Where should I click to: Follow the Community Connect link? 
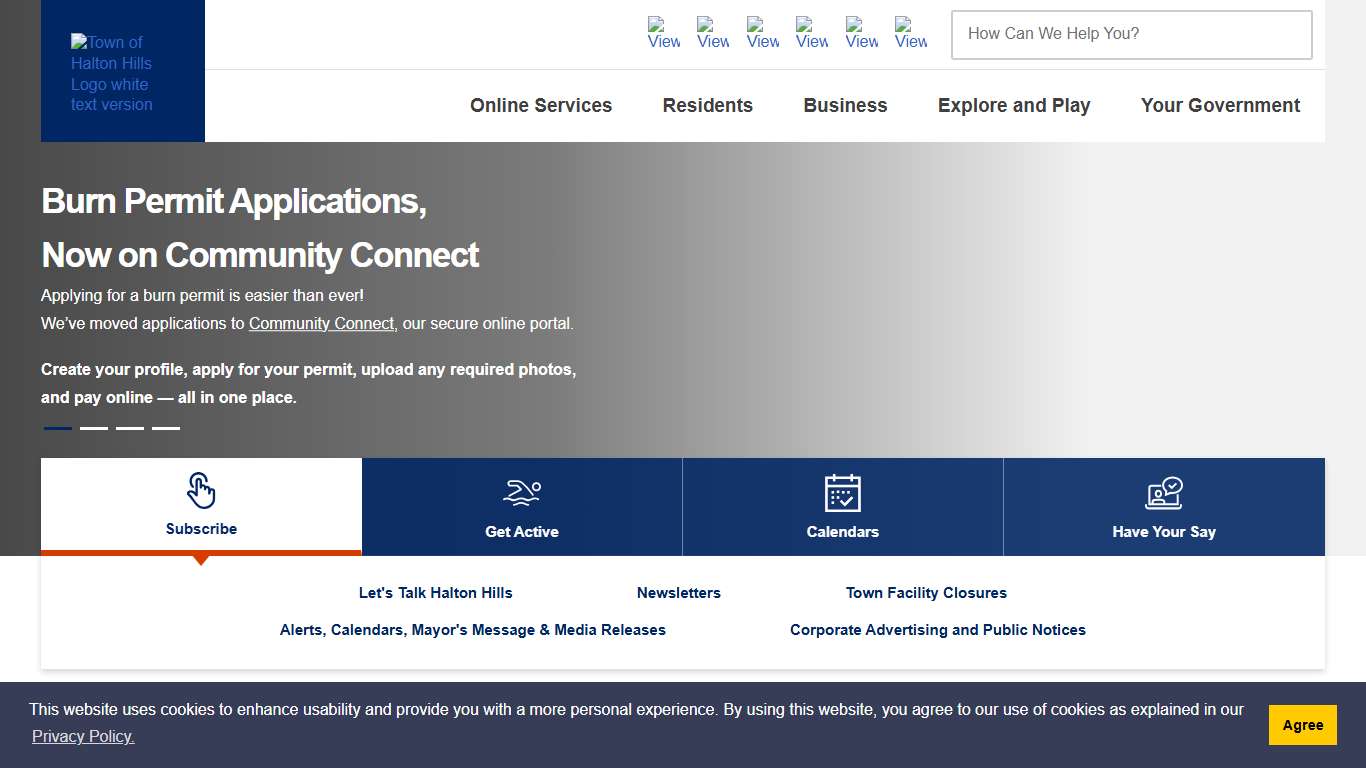coord(321,324)
